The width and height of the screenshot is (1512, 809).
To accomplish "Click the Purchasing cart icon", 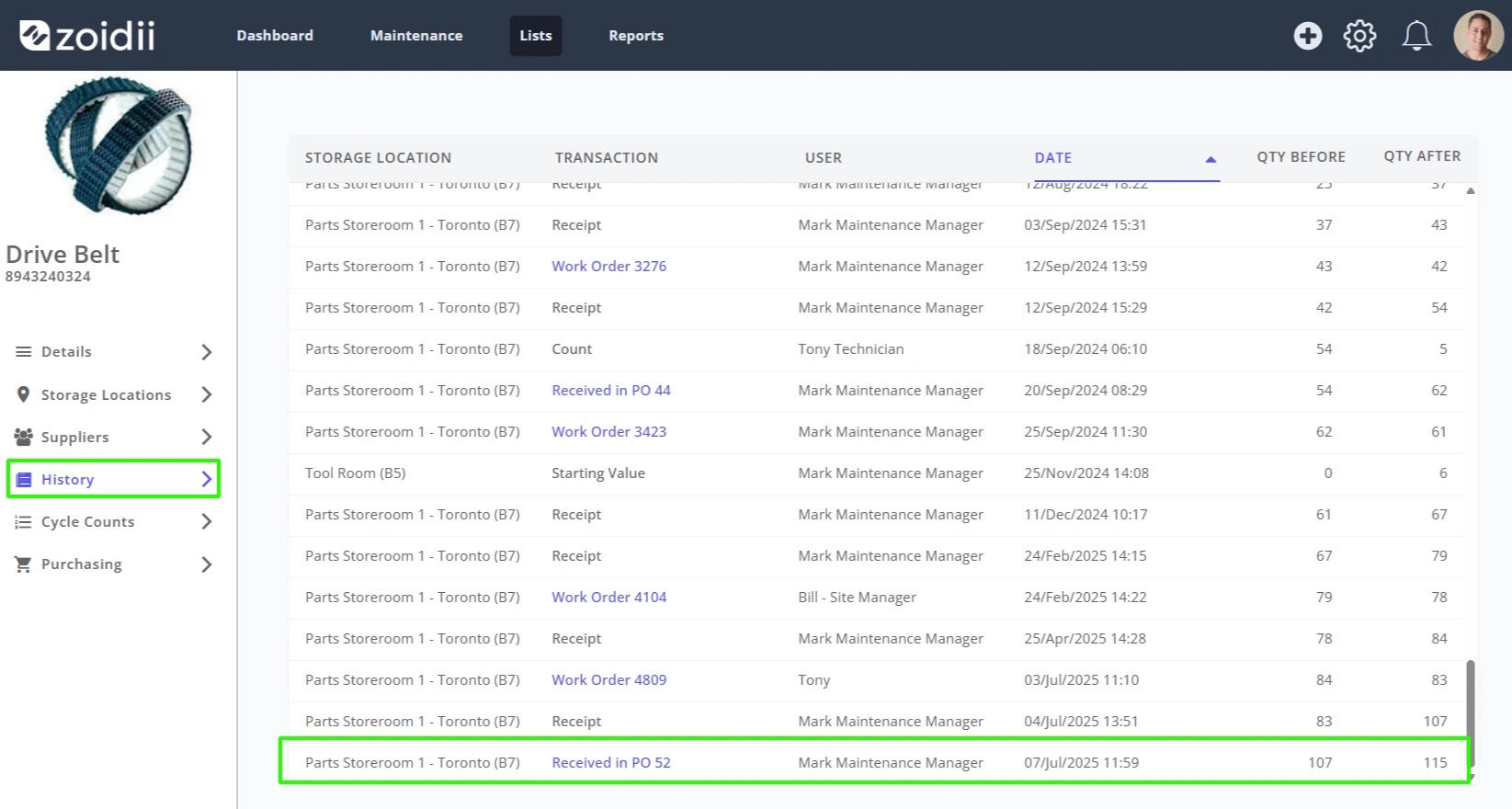I will click(x=23, y=564).
